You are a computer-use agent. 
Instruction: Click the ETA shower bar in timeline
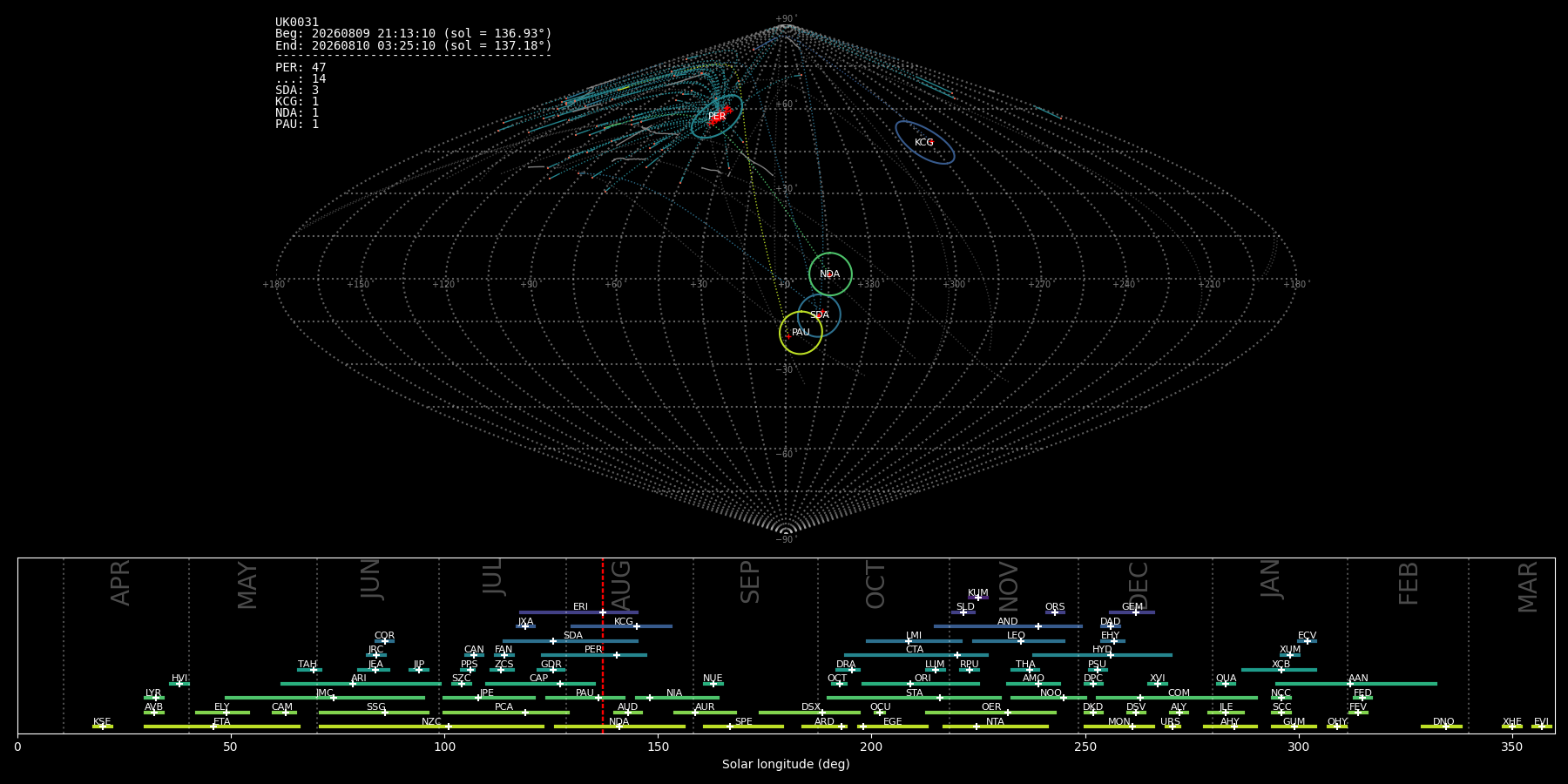[222, 727]
